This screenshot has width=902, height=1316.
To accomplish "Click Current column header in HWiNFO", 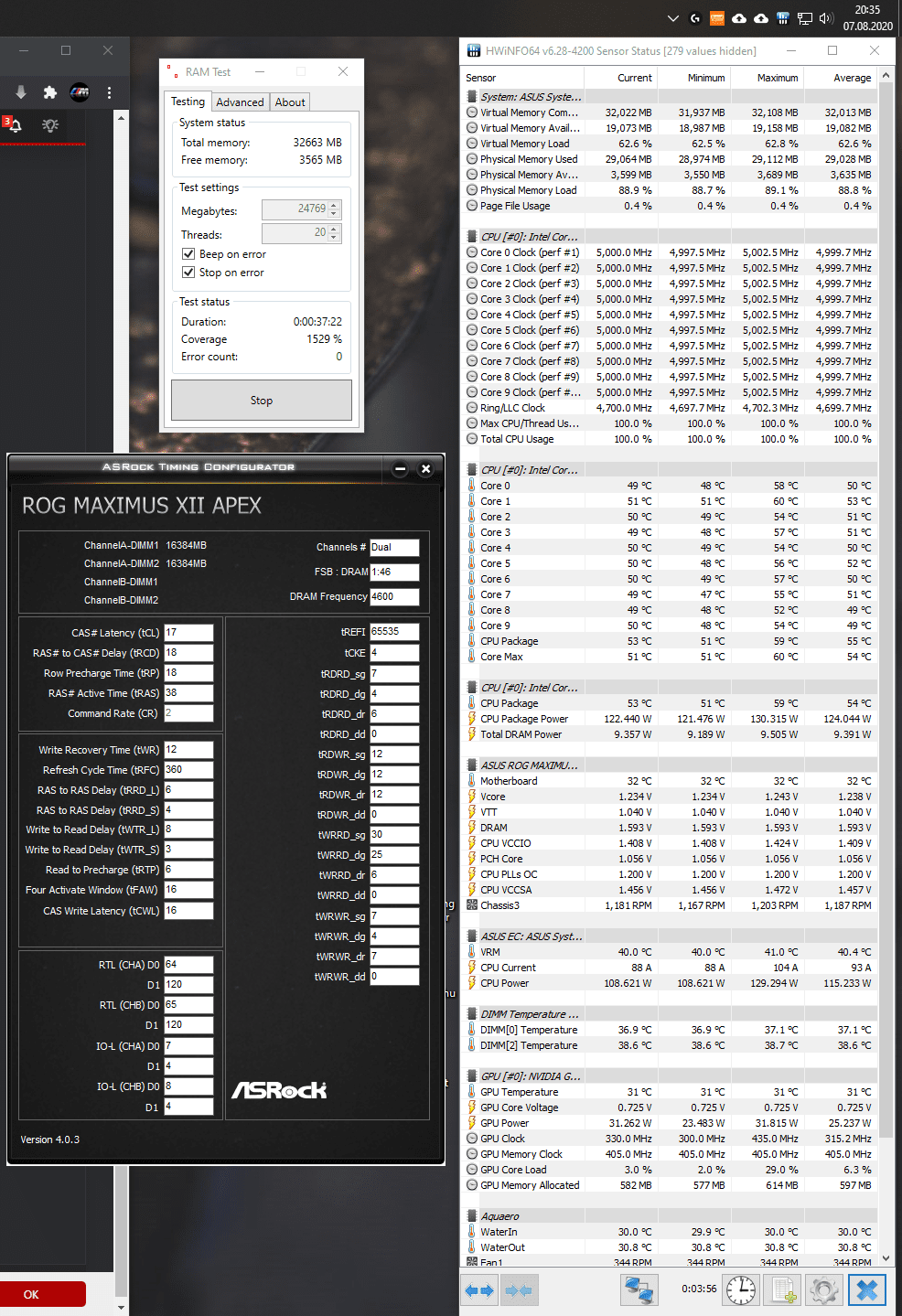I will pyautogui.click(x=621, y=78).
